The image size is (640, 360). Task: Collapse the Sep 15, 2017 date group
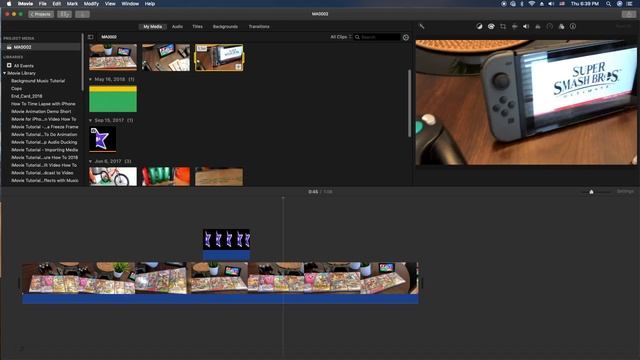(91, 120)
